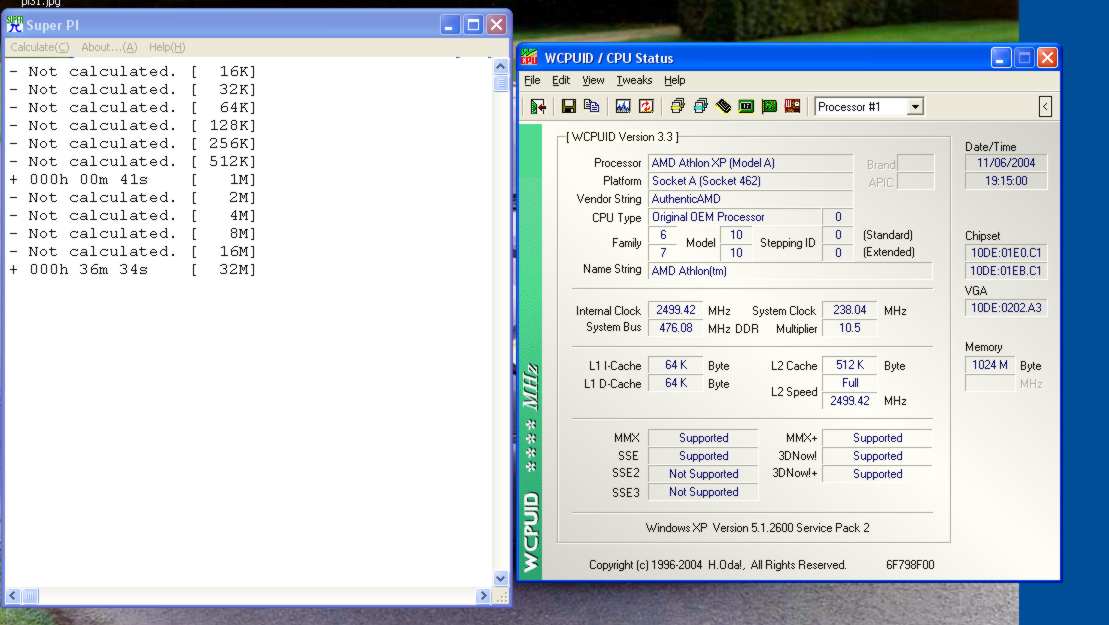Viewport: 1109px width, 625px height.
Task: Click Super PI vertical scrollbar up arrow
Action: pyautogui.click(x=501, y=66)
